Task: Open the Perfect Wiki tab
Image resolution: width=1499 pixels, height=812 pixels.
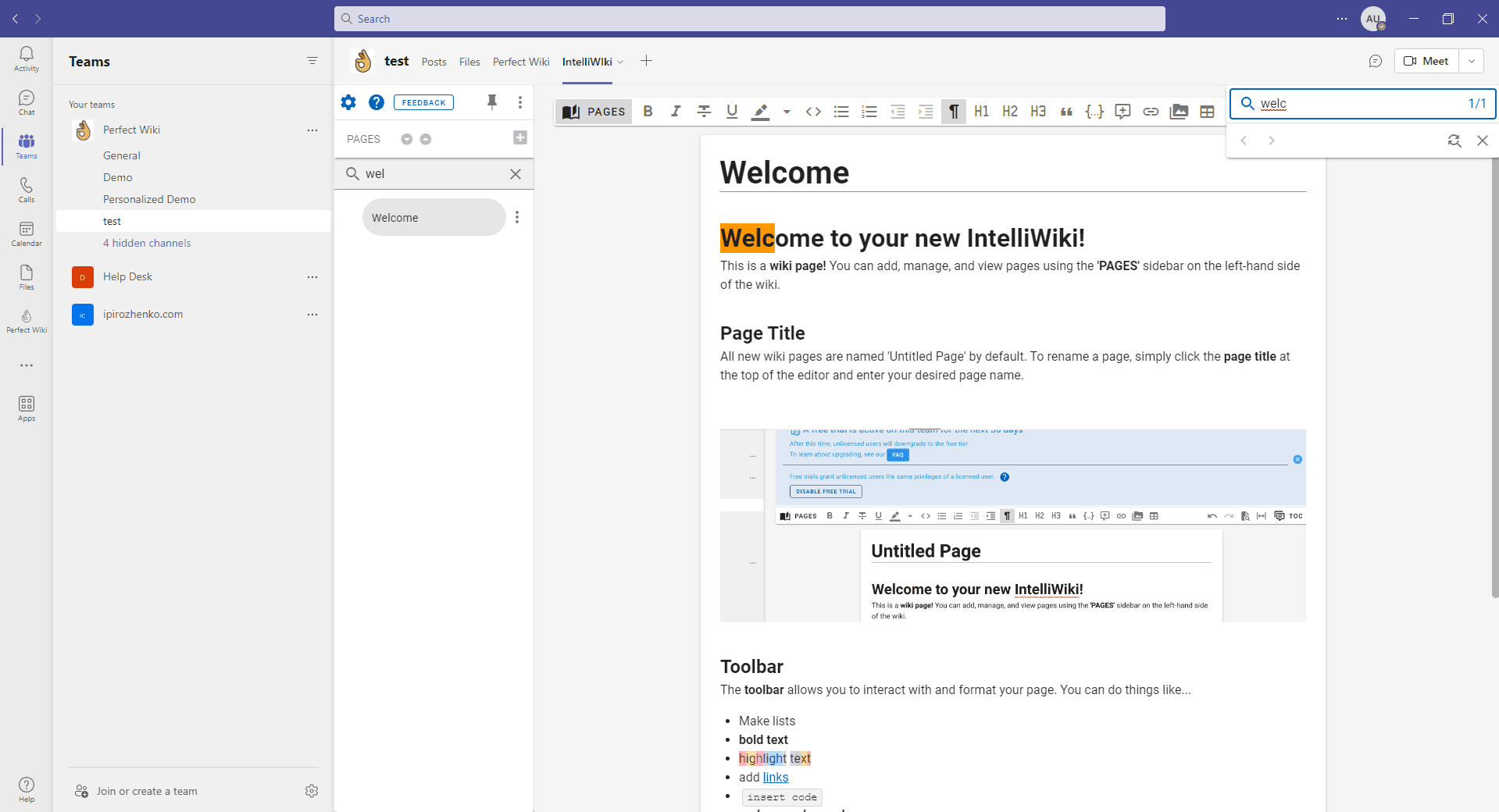Action: [x=521, y=62]
